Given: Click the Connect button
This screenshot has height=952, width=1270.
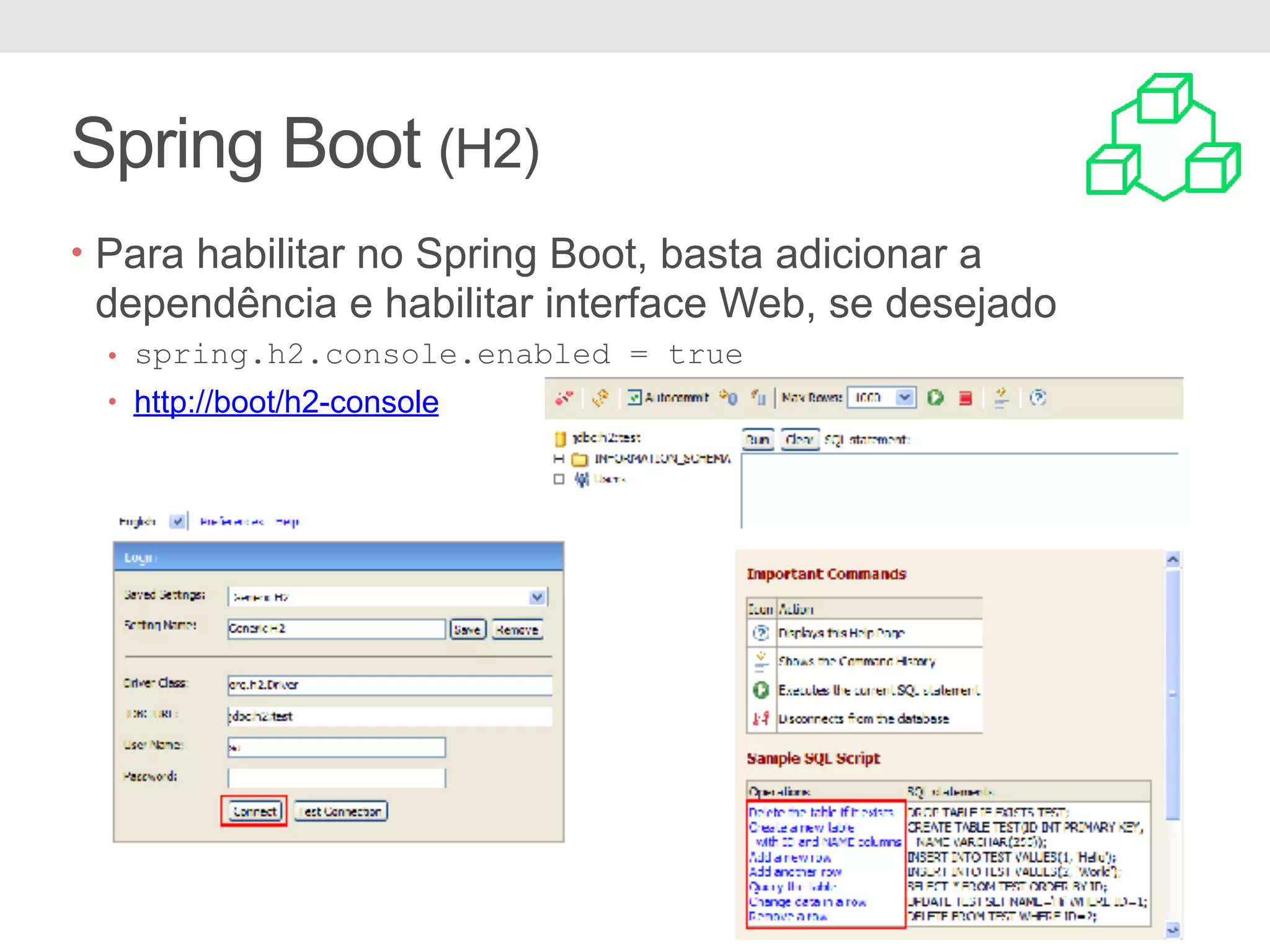Looking at the screenshot, I should coord(254,811).
